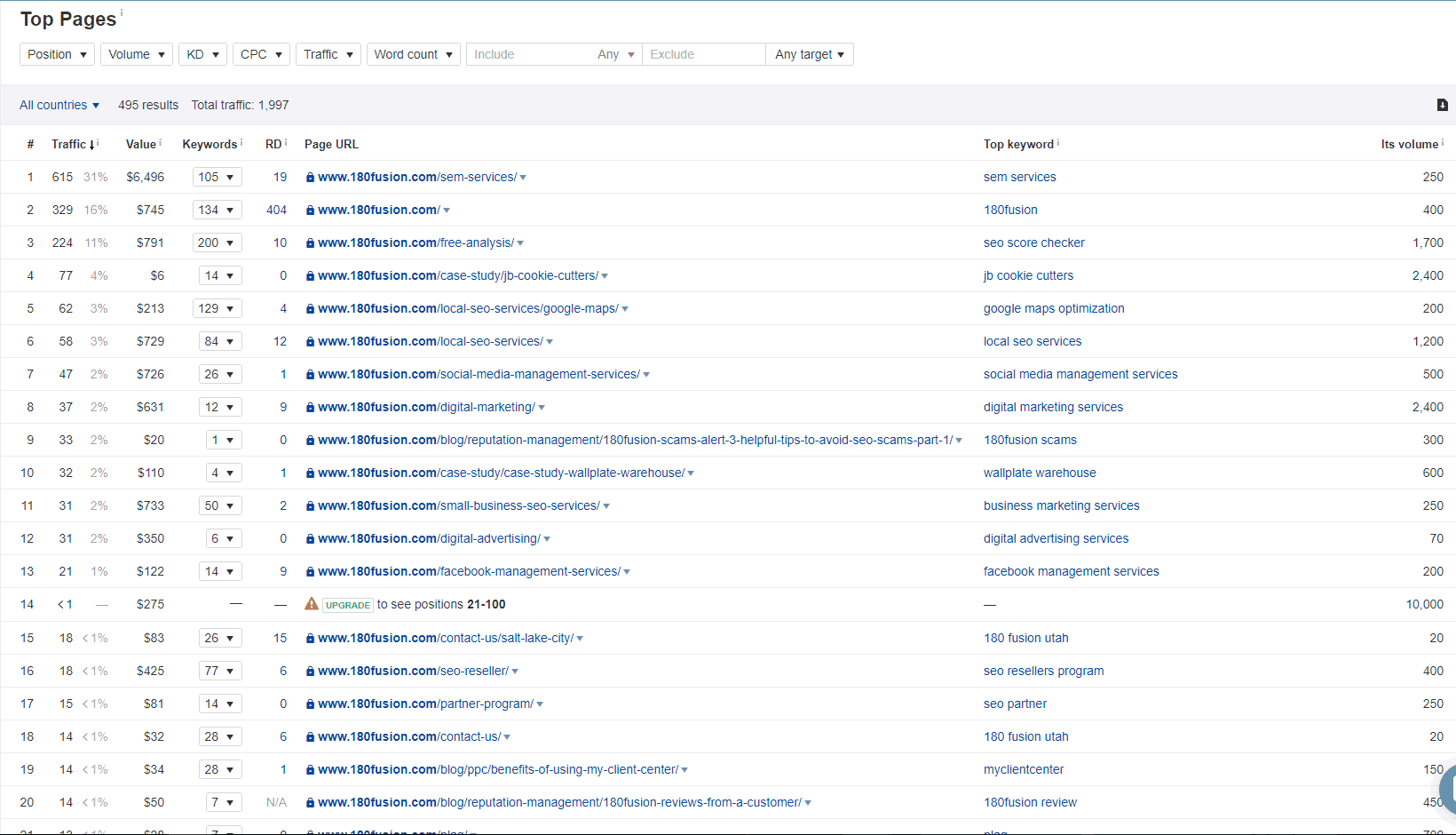This screenshot has width=1456, height=835.
Task: Open the seo score checker keyword link
Action: tap(1033, 243)
